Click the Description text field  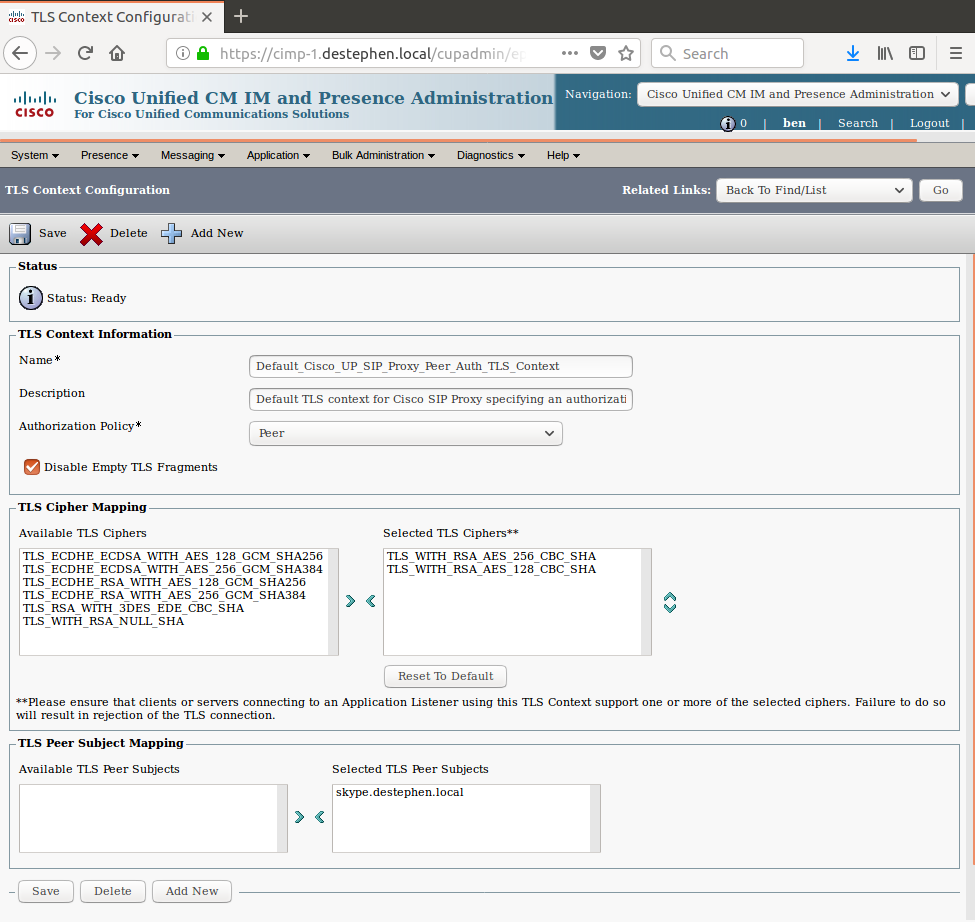441,399
